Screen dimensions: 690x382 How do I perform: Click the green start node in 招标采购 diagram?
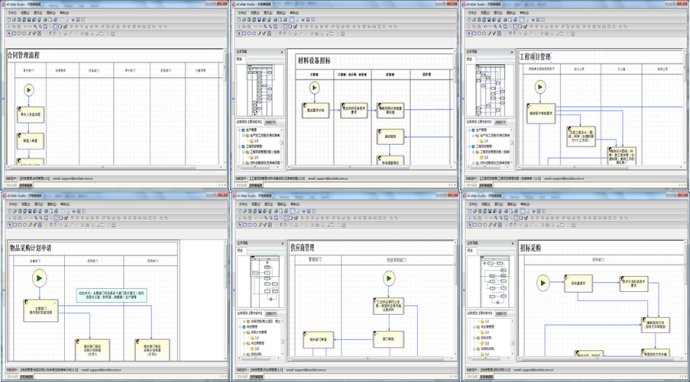(x=543, y=283)
